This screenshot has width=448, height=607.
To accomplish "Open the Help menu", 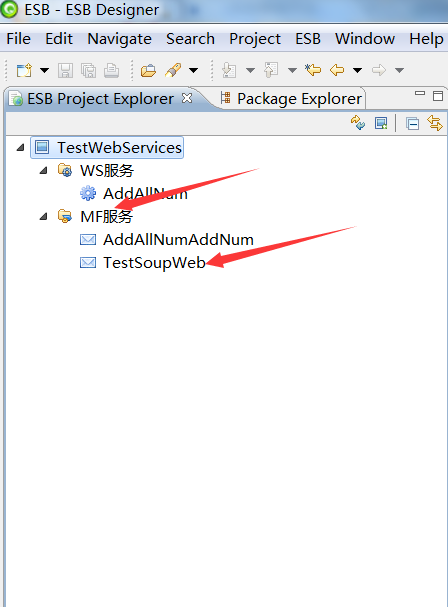I will [x=426, y=39].
